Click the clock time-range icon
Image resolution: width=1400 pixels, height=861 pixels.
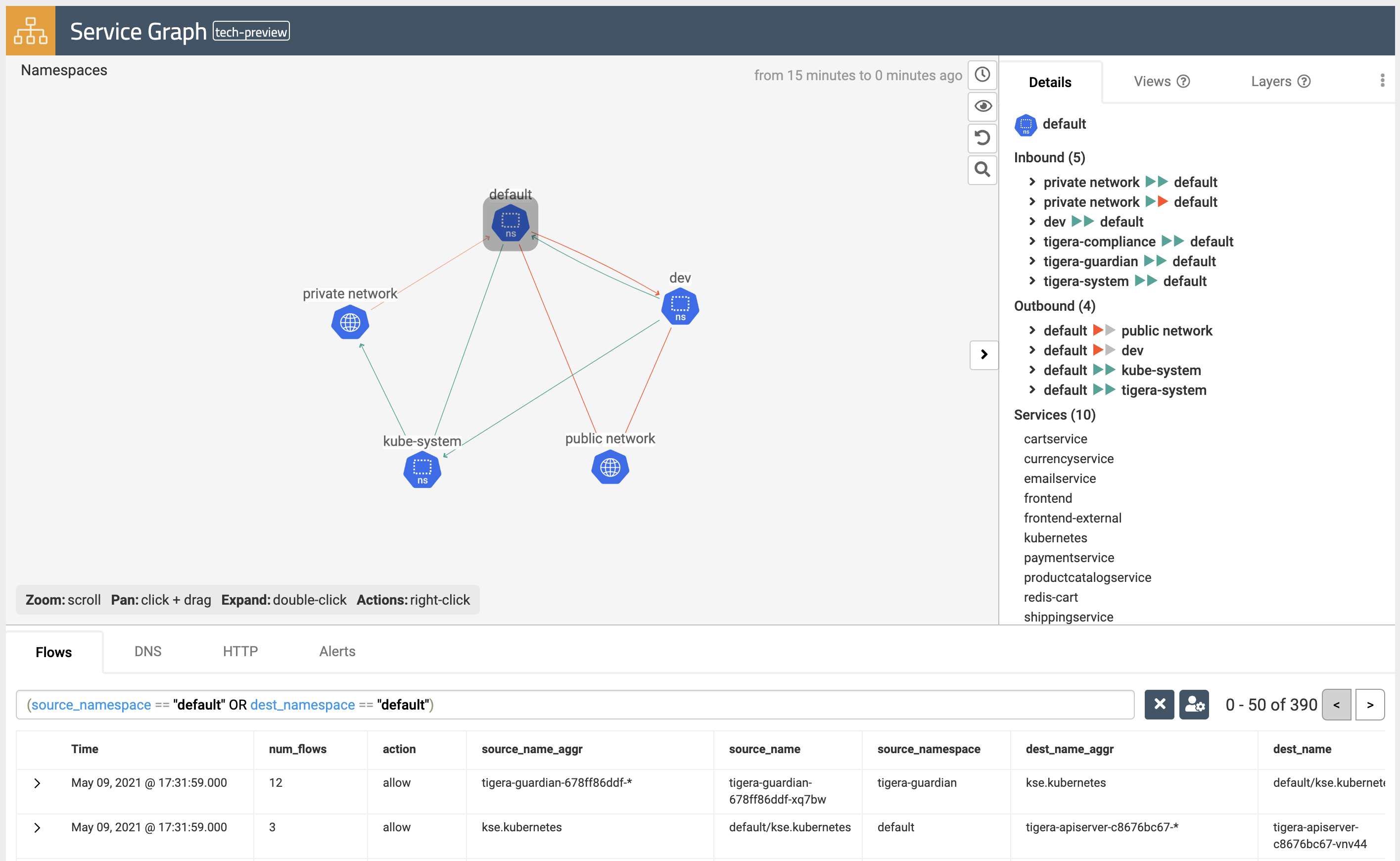982,75
